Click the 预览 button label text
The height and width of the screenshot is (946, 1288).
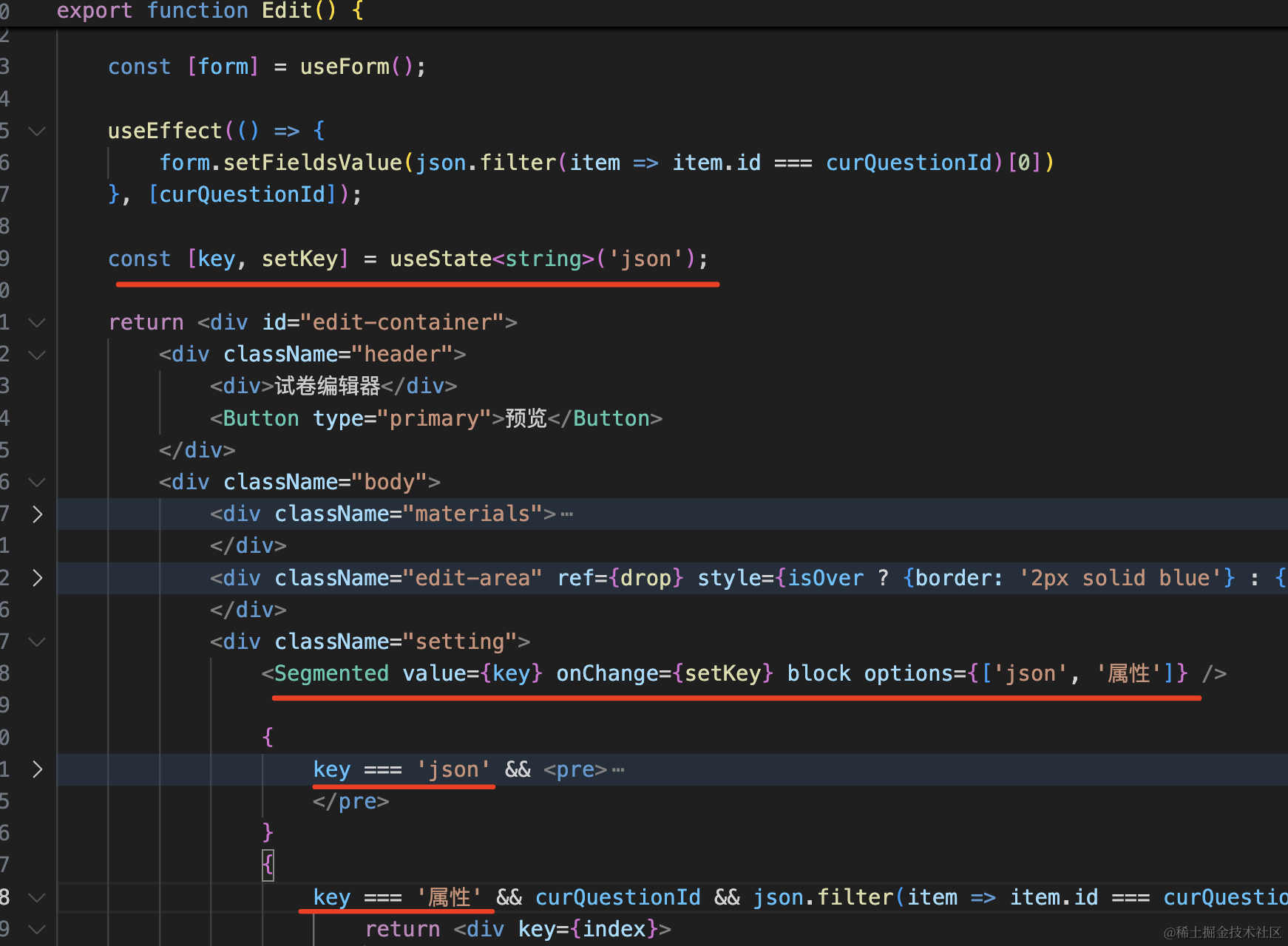pos(526,418)
